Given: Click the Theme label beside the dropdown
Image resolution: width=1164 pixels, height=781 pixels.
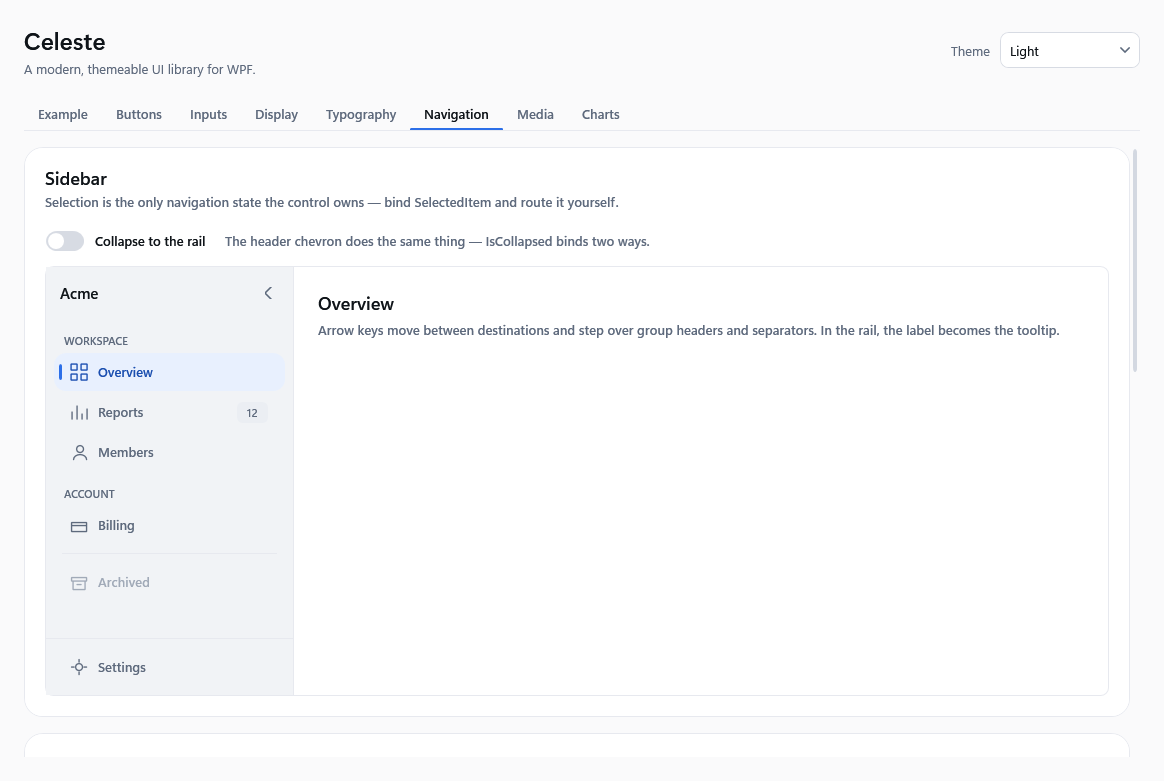Looking at the screenshot, I should pos(970,51).
